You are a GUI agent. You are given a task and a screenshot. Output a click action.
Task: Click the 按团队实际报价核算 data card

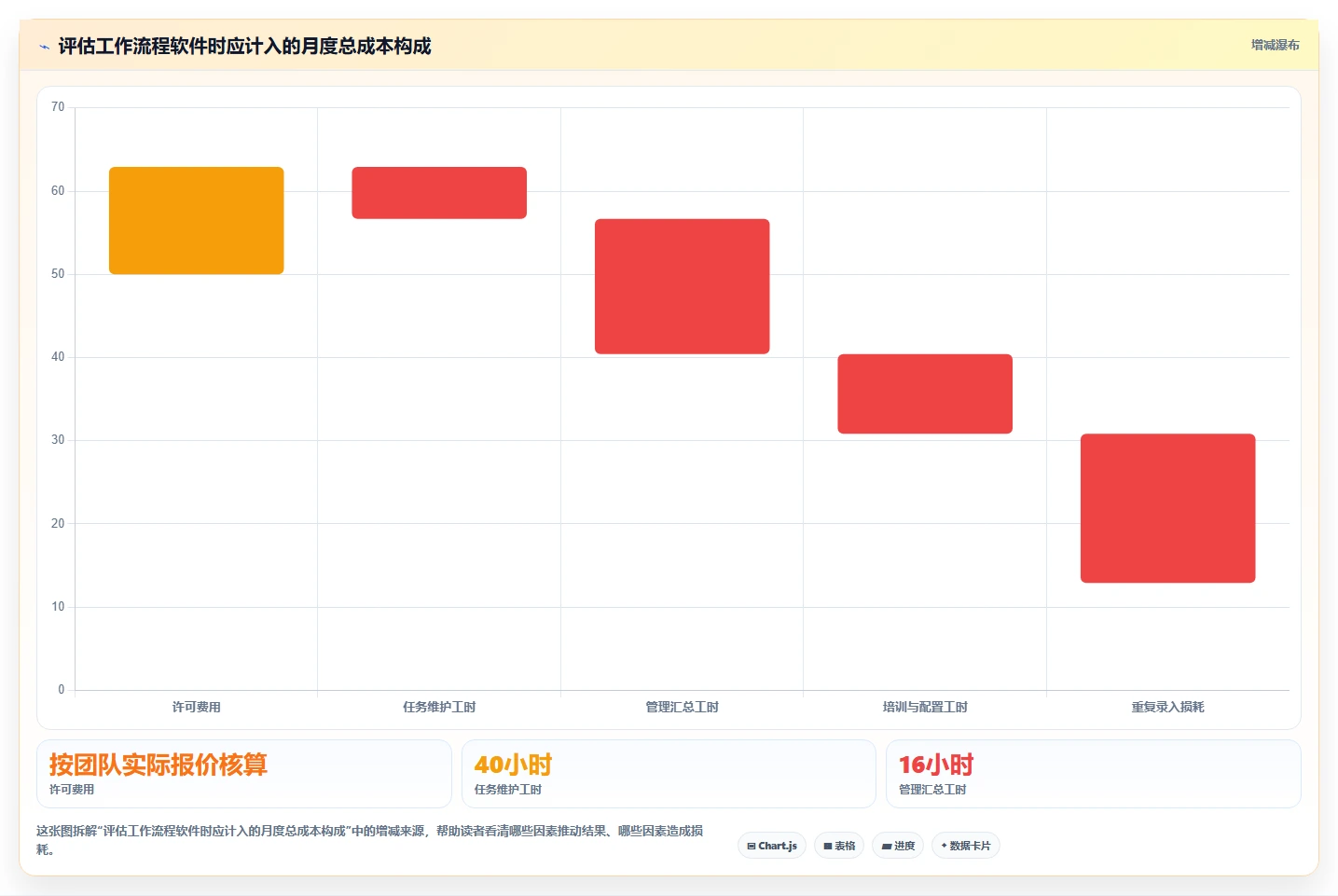coord(244,774)
